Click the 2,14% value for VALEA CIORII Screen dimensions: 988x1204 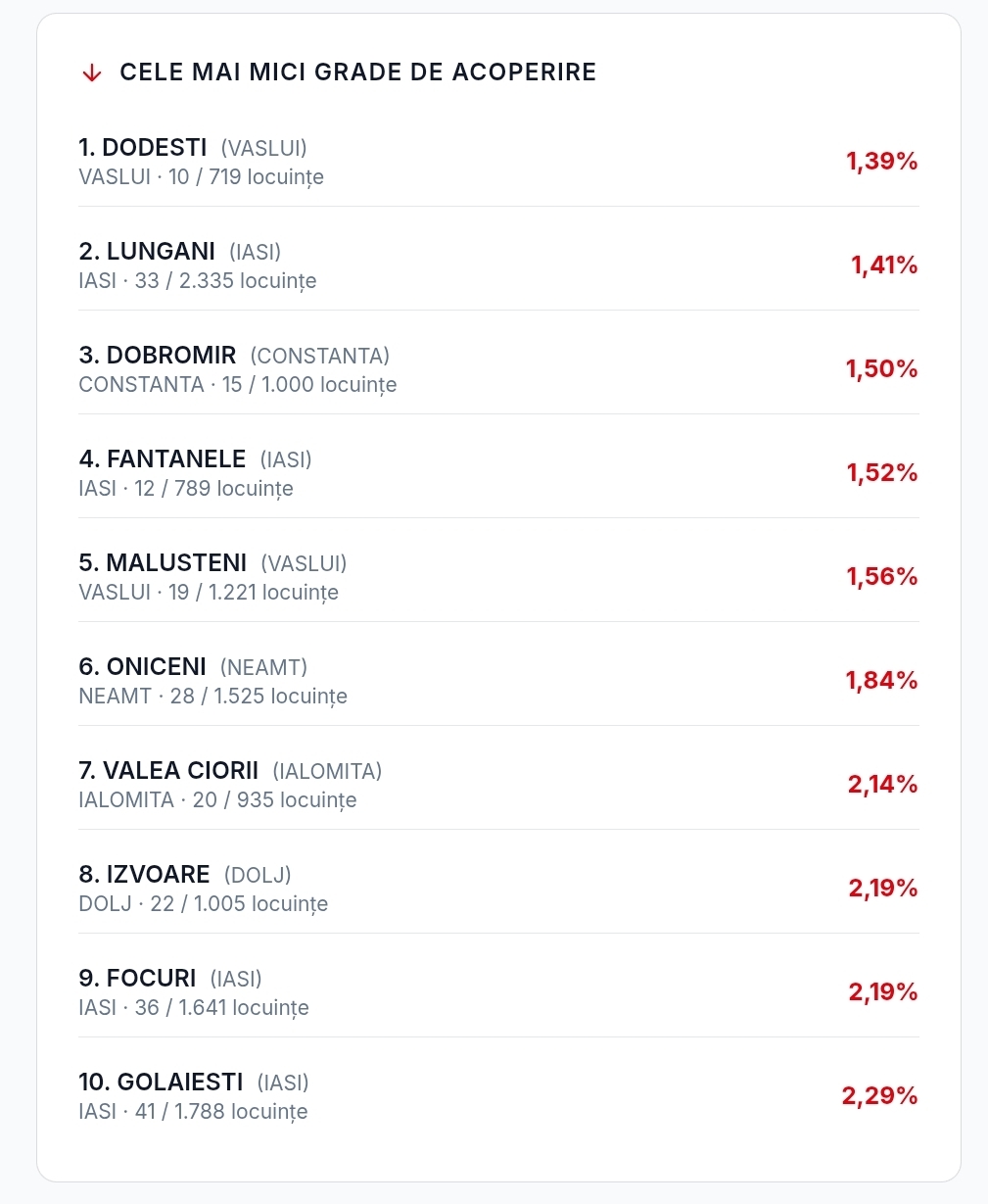tap(883, 785)
